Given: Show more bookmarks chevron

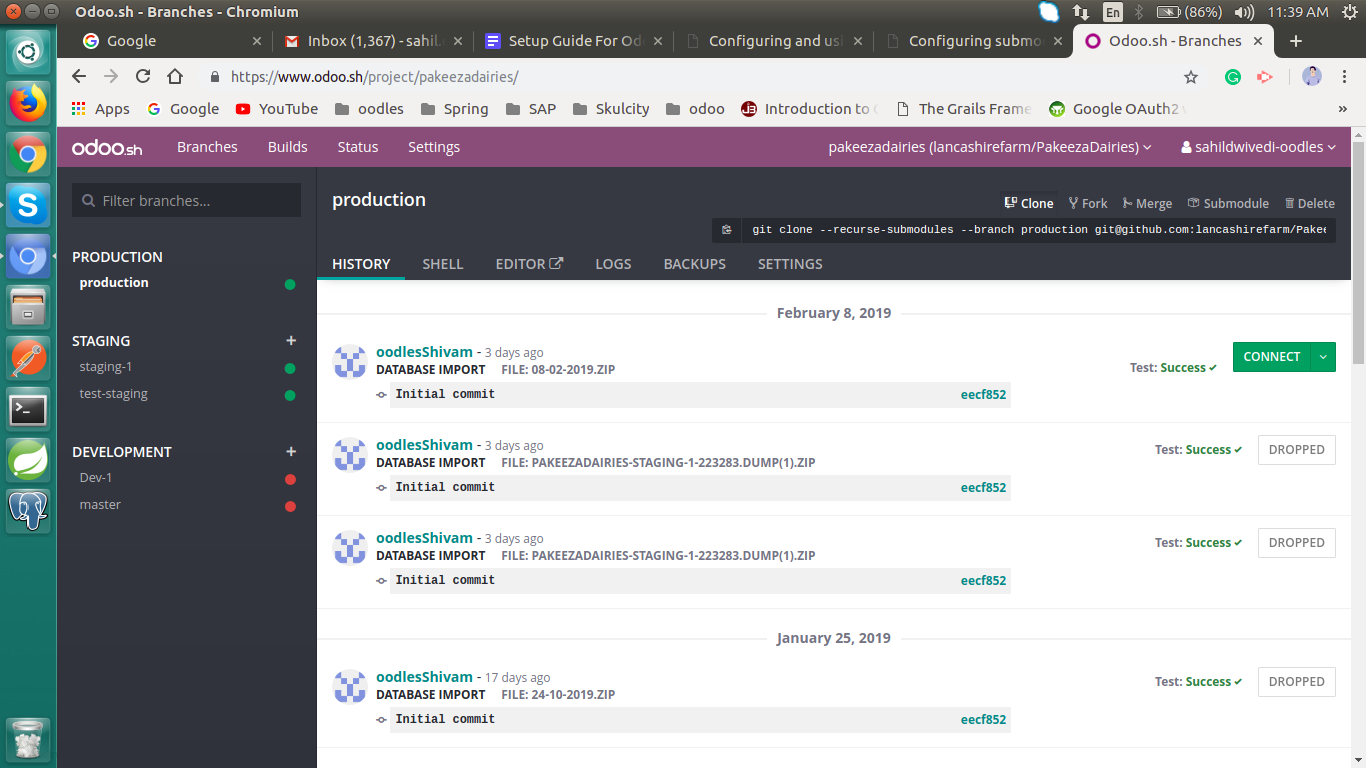Looking at the screenshot, I should pos(1342,109).
